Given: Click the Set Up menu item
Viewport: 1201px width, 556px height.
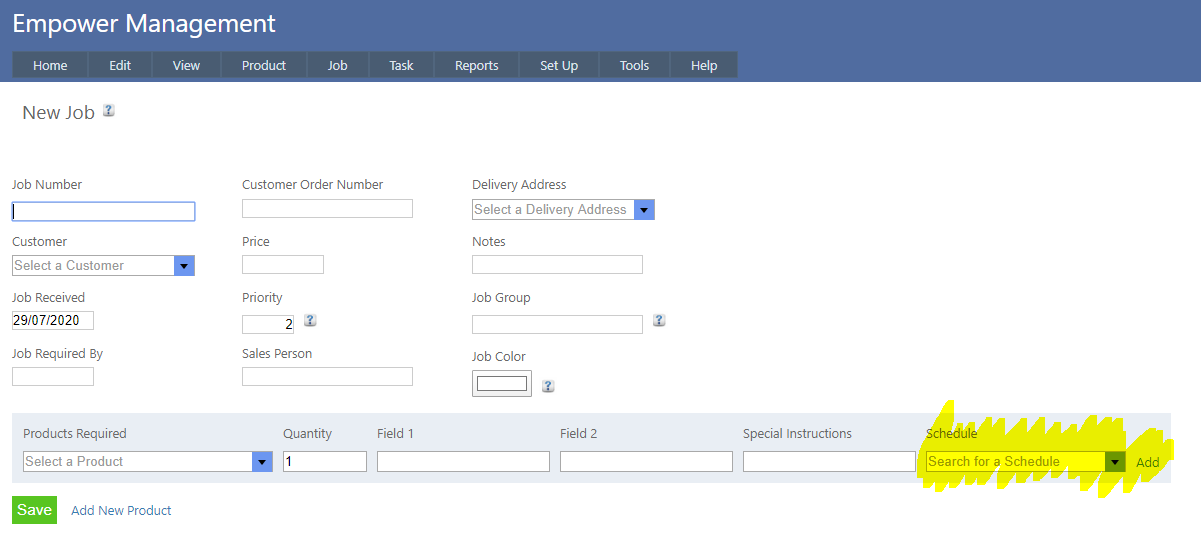Looking at the screenshot, I should coord(559,66).
